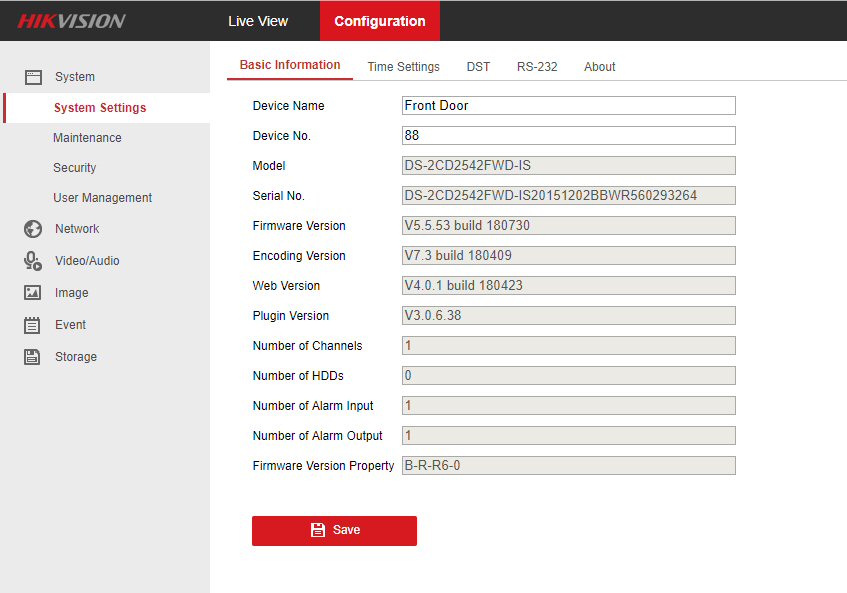This screenshot has height=593, width=847.
Task: Open Maintenance in the sidebar
Action: [87, 138]
